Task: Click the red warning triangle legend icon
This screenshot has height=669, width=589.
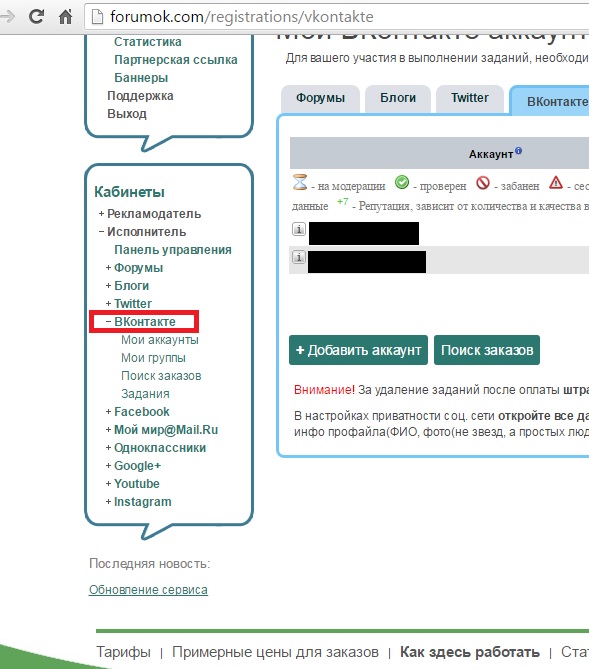Action: tap(556, 182)
